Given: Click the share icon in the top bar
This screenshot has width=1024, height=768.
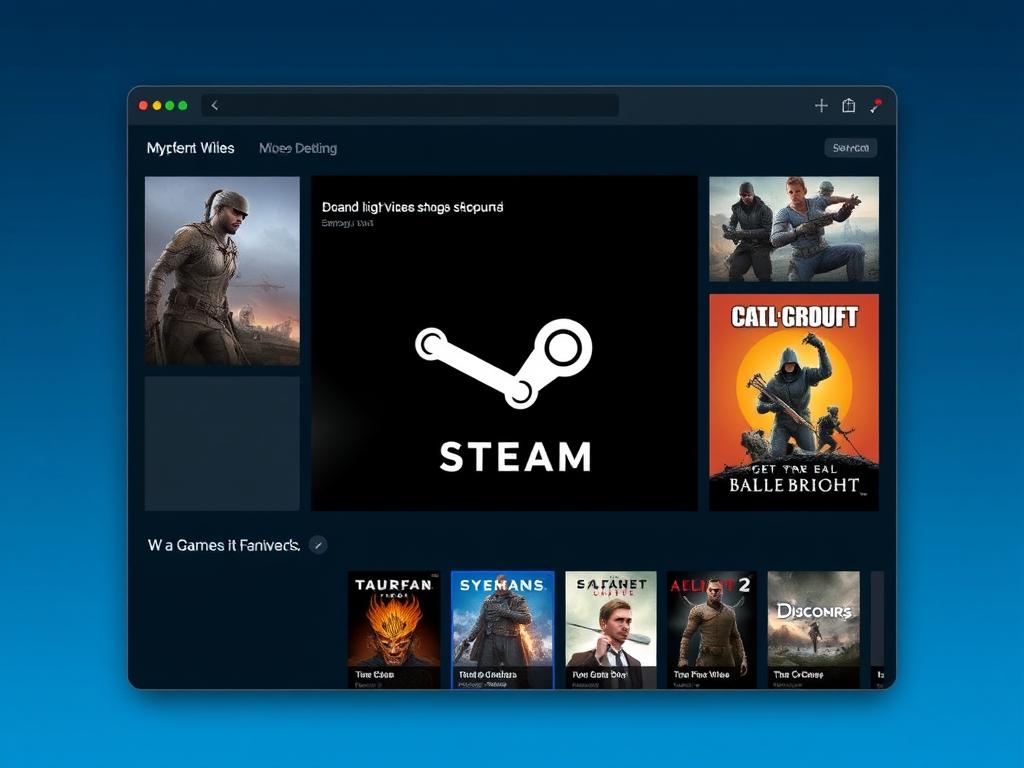Looking at the screenshot, I should [x=849, y=106].
